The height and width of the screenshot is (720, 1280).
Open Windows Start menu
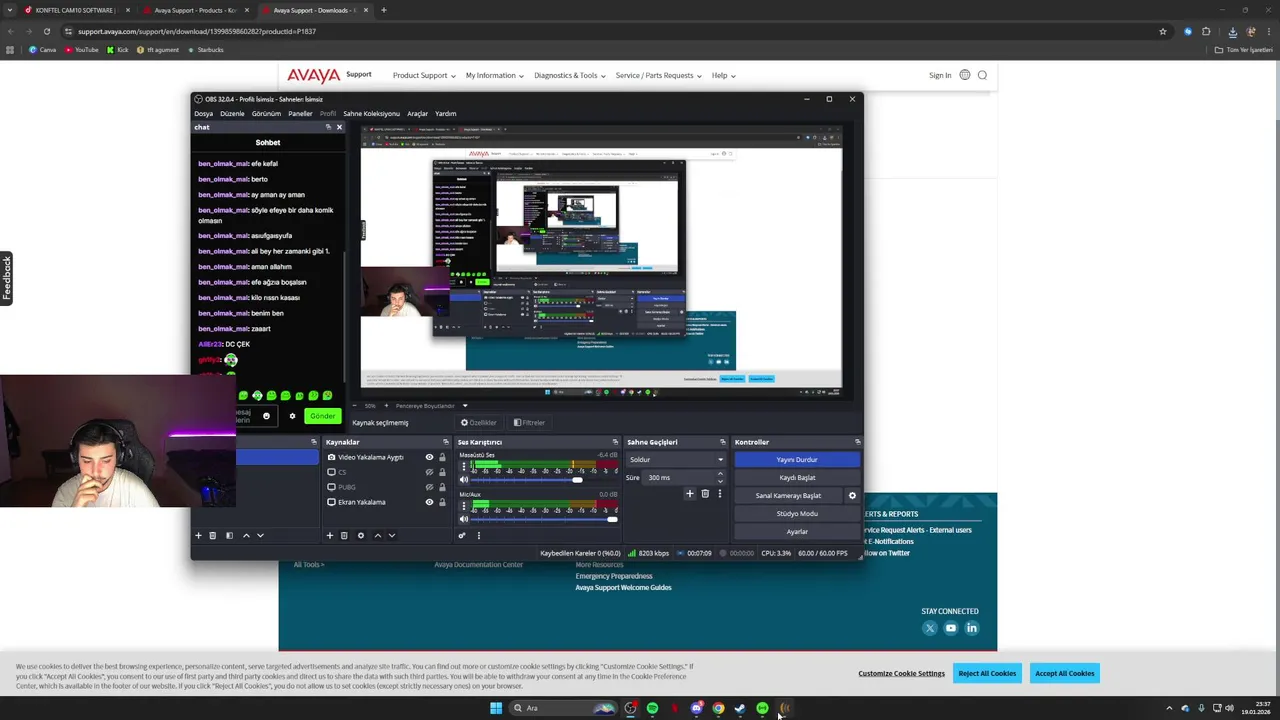click(495, 708)
